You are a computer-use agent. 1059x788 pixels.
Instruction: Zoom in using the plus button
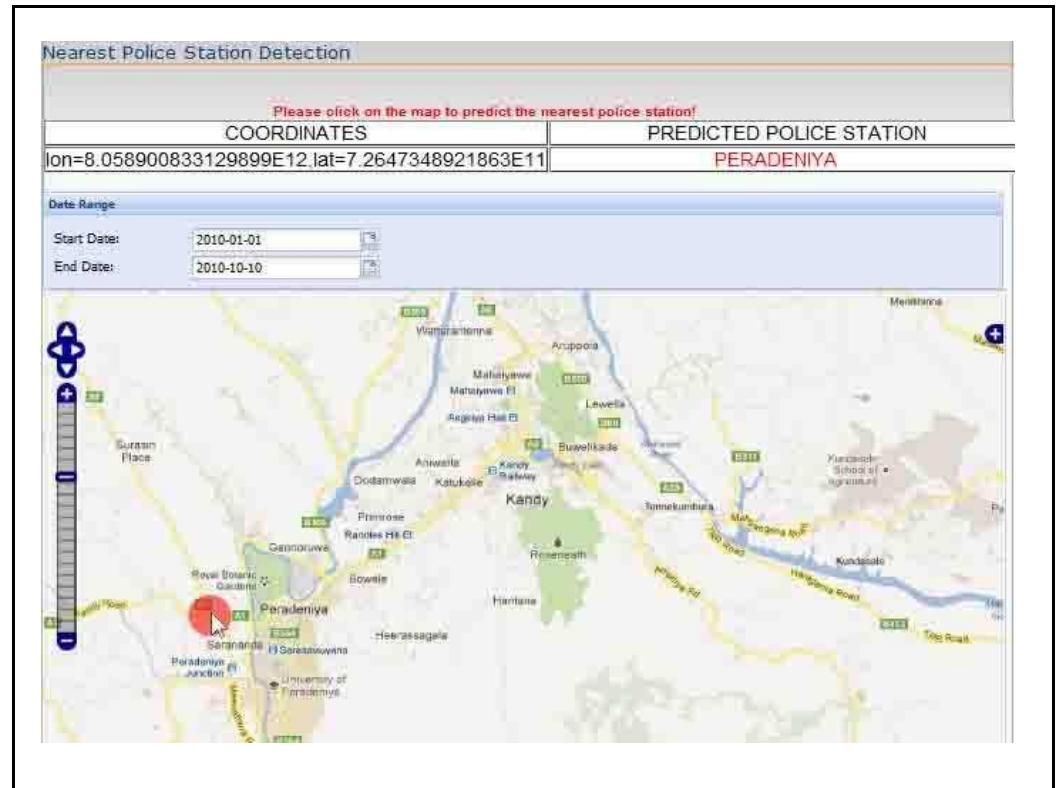[x=67, y=395]
